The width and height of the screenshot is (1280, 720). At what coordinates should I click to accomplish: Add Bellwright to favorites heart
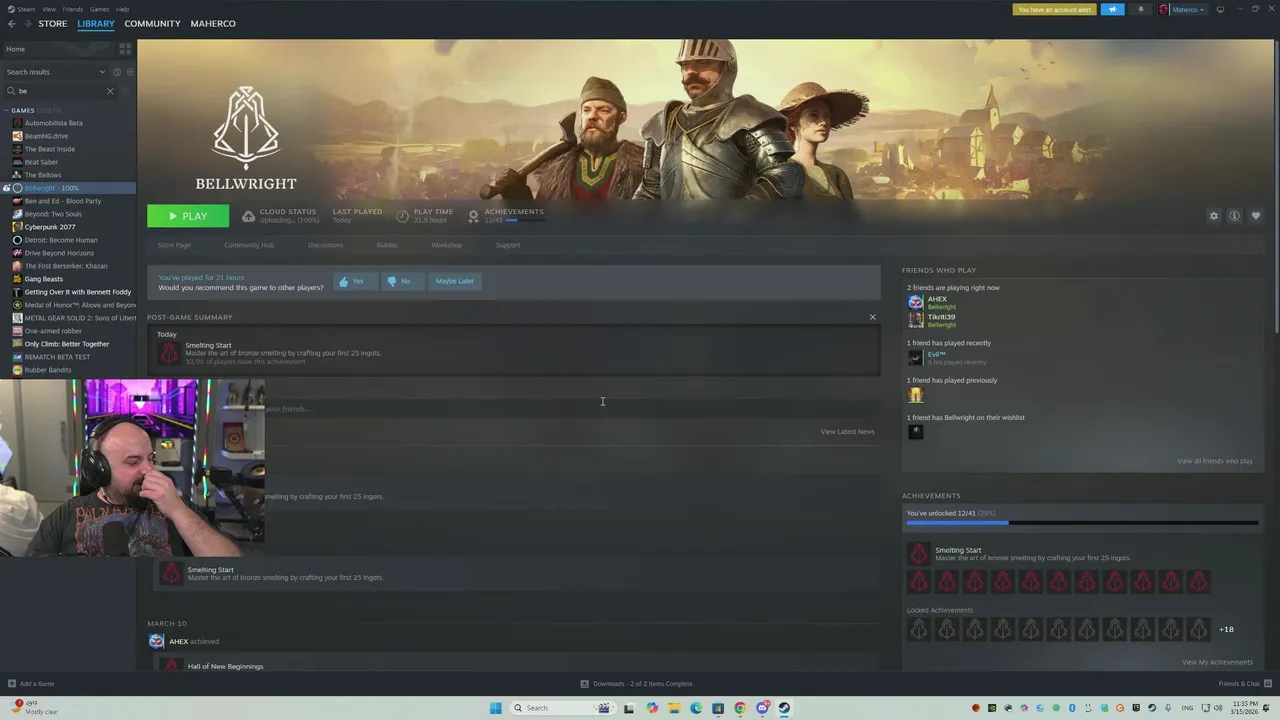(1256, 216)
